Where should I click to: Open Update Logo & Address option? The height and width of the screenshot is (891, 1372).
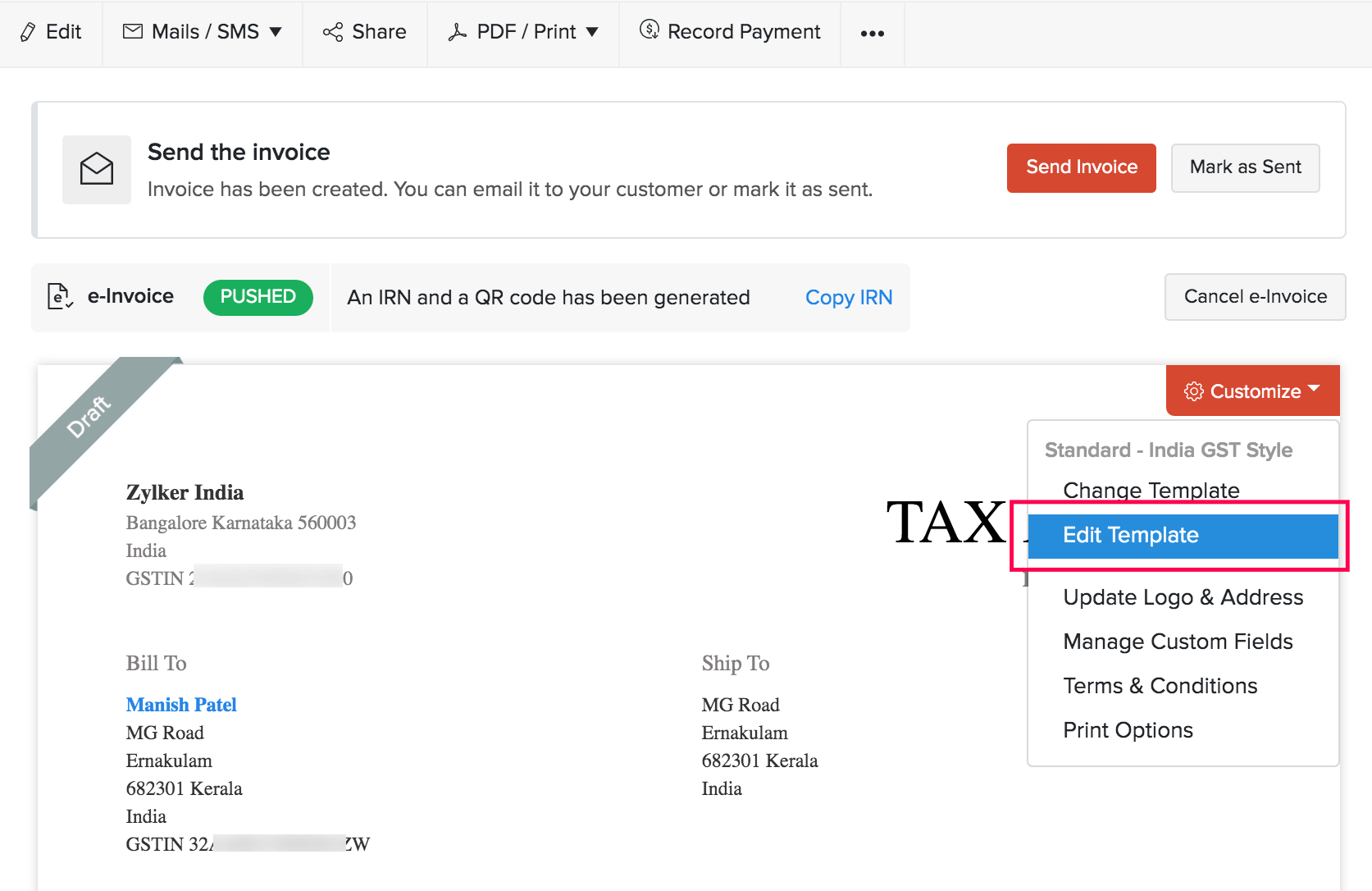(1183, 597)
